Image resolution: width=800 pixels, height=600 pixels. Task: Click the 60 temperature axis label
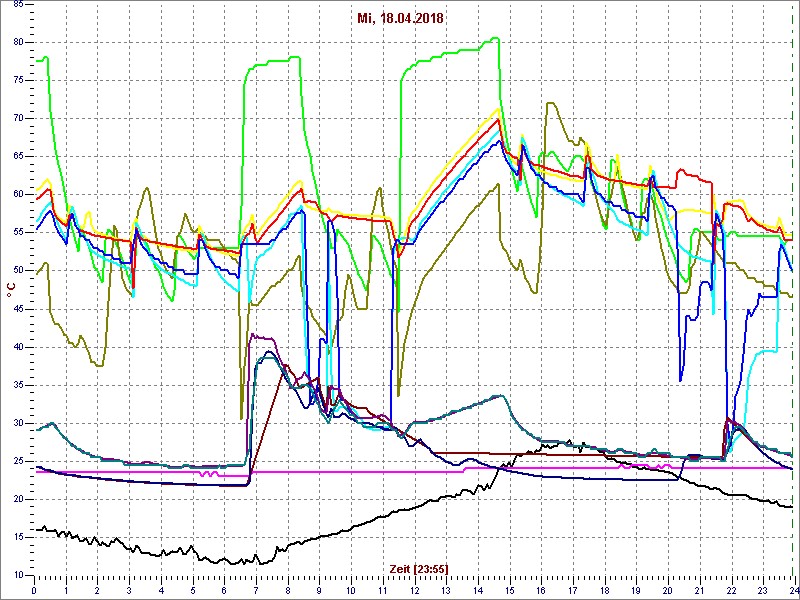point(17,194)
